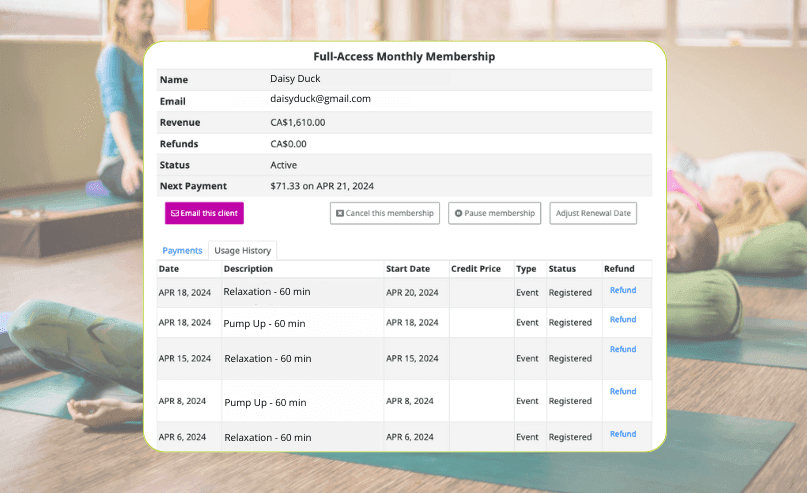The width and height of the screenshot is (807, 493).
Task: Click the daisyduck@gmail.com email address
Action: tap(320, 99)
